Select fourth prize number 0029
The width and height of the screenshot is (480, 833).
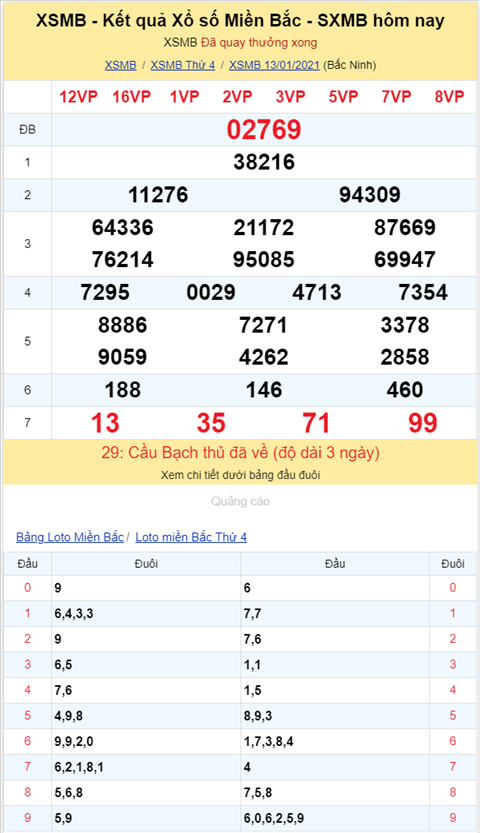[x=211, y=292]
